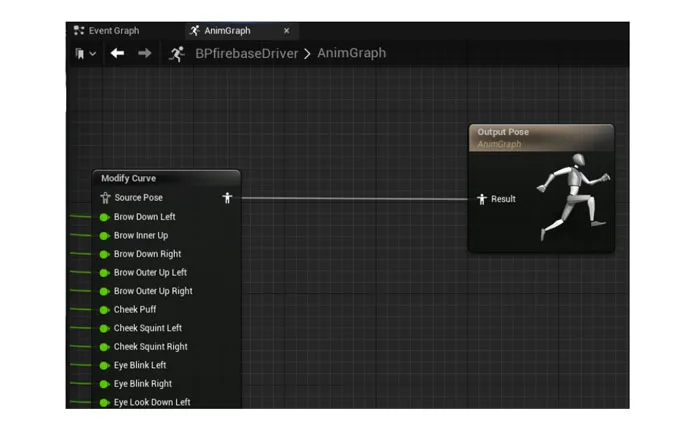Viewport: 700px width, 425px height.
Task: Click the Eye Blink Right green pin
Action: (x=104, y=384)
